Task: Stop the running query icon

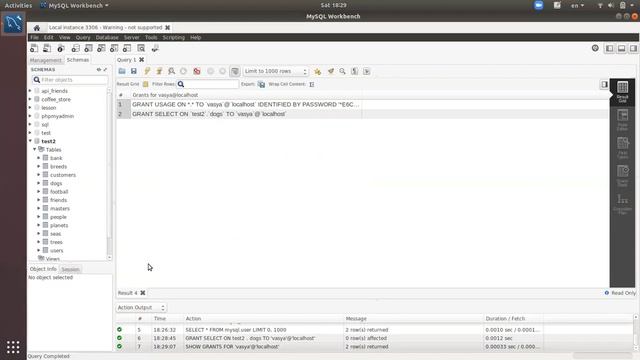Action: click(x=183, y=71)
